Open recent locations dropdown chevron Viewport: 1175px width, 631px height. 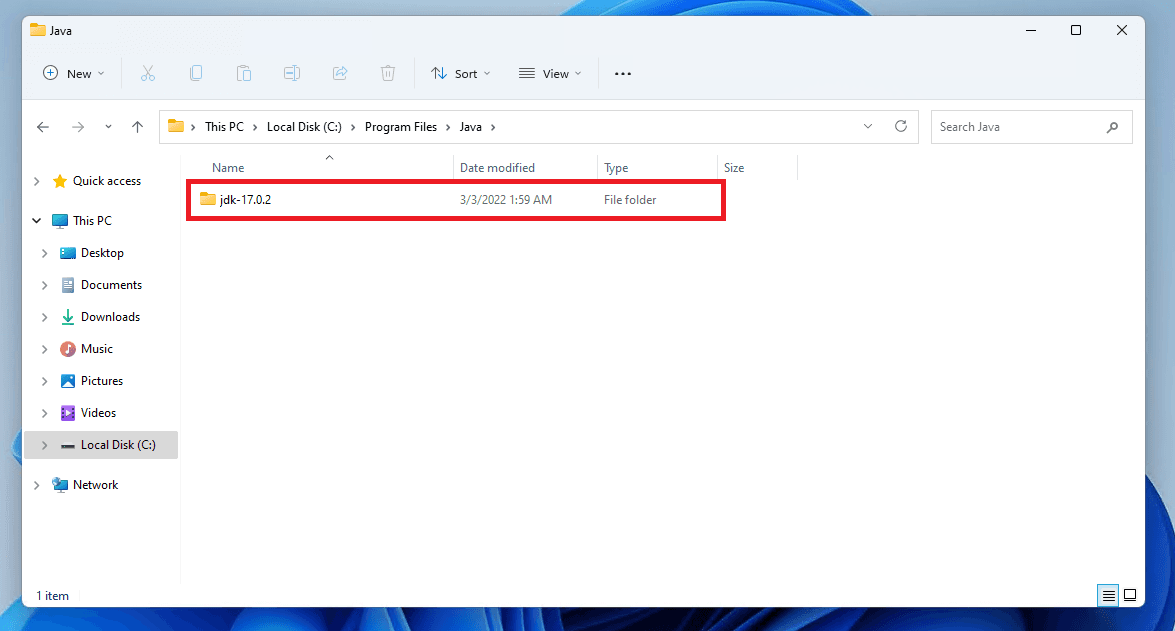click(109, 127)
